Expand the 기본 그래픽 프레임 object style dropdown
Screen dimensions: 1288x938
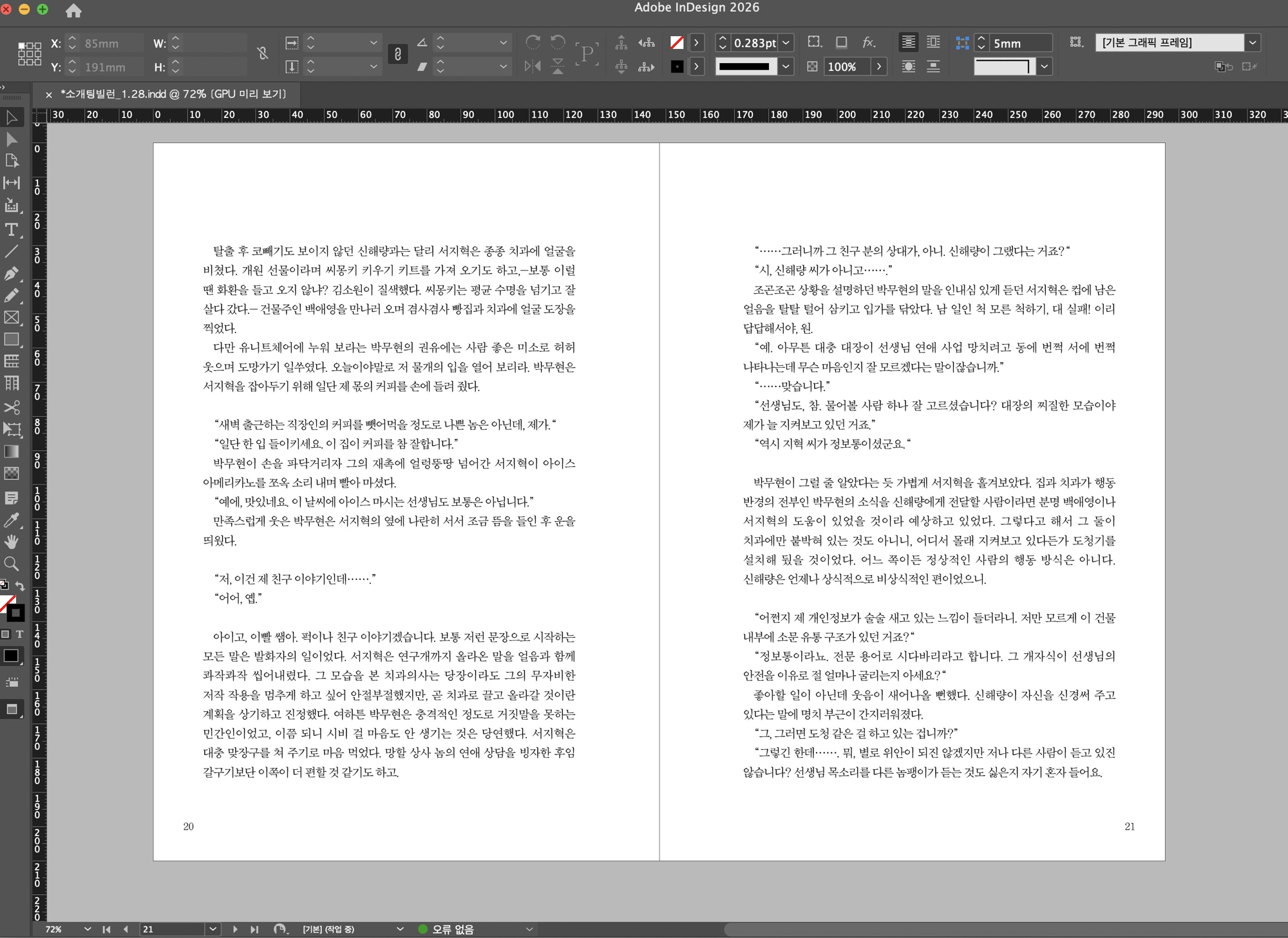[1252, 43]
